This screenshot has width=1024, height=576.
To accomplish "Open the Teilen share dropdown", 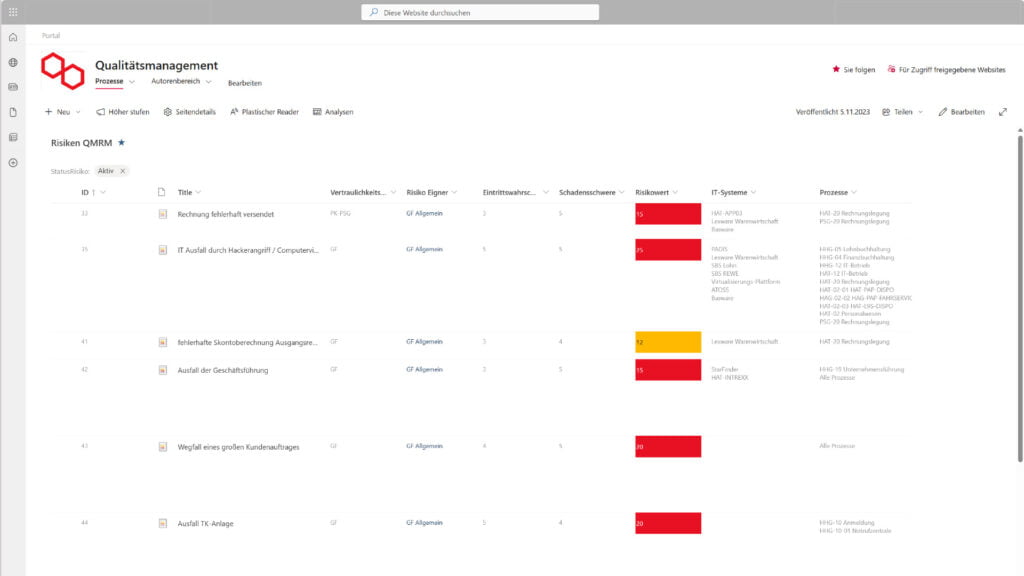I will click(902, 112).
